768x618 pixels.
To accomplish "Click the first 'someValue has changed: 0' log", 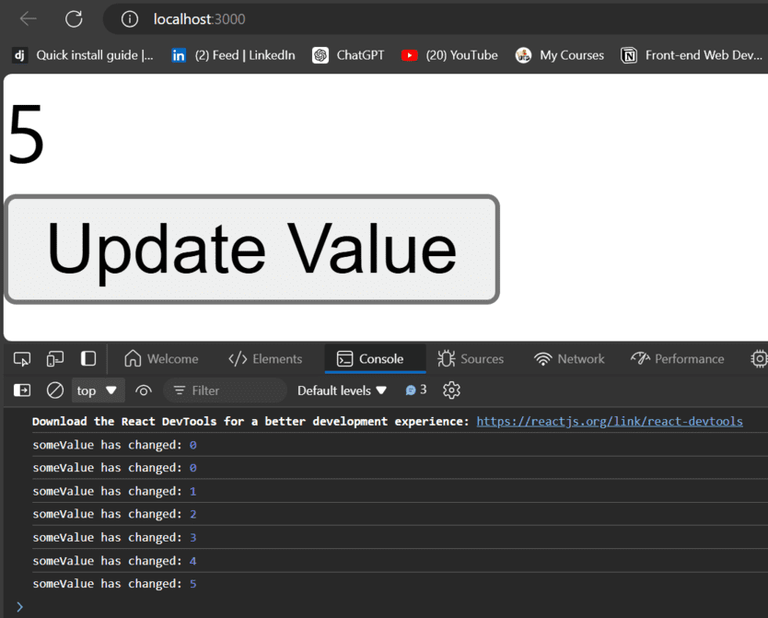I will coord(114,445).
